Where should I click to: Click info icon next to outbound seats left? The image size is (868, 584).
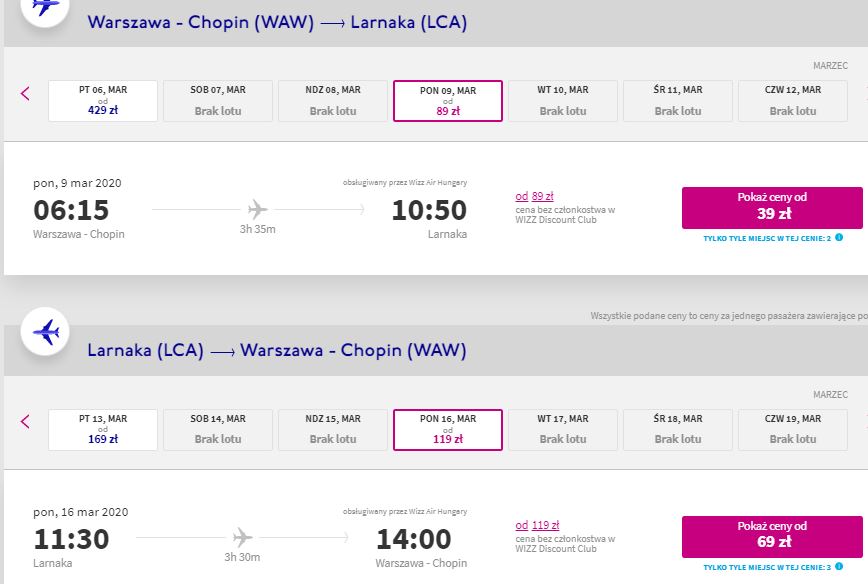tap(839, 237)
